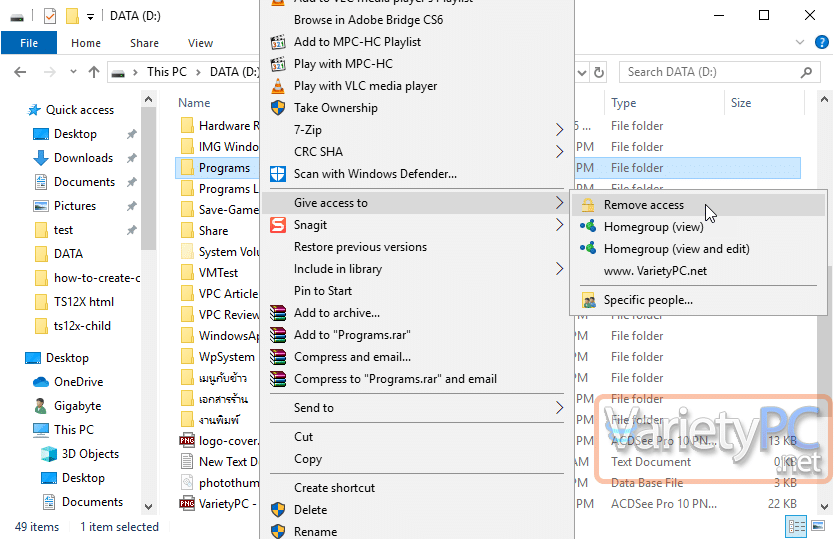Click the Windows Defender shield icon
The width and height of the screenshot is (834, 539).
pos(277,174)
